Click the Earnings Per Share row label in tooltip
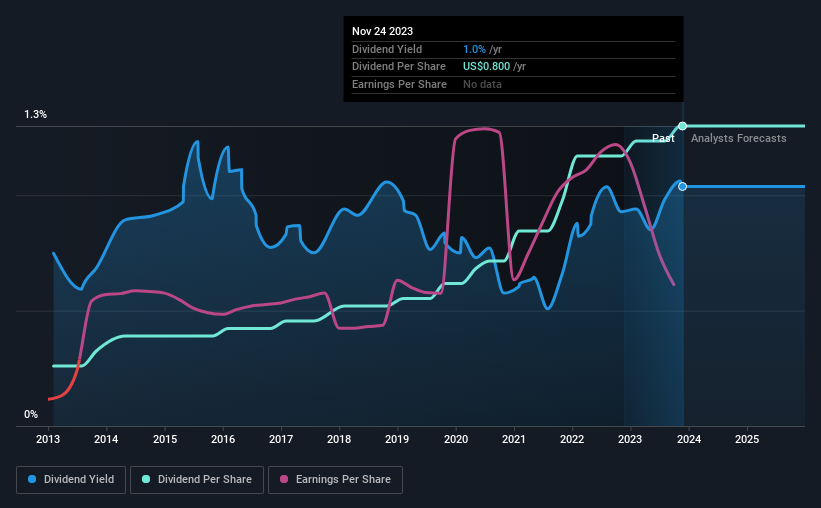 pyautogui.click(x=400, y=84)
